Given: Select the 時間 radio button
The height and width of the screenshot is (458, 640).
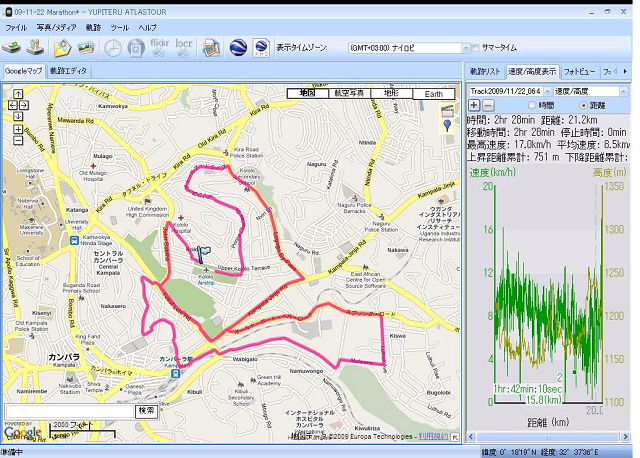Looking at the screenshot, I should click(x=532, y=105).
